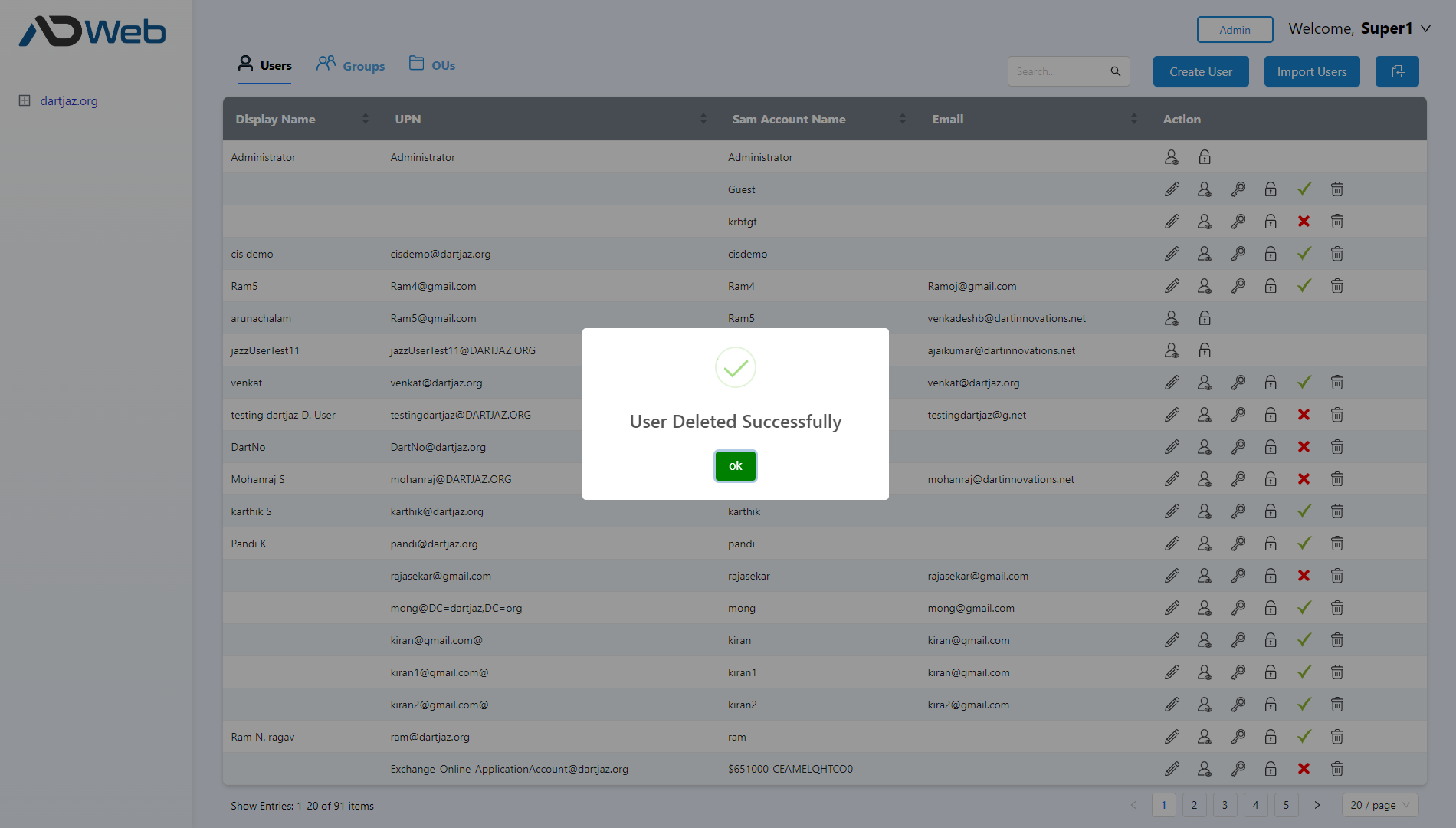Screen dimensions: 1456x828
Task: Click the search magnifier icon
Action: coord(1115,71)
